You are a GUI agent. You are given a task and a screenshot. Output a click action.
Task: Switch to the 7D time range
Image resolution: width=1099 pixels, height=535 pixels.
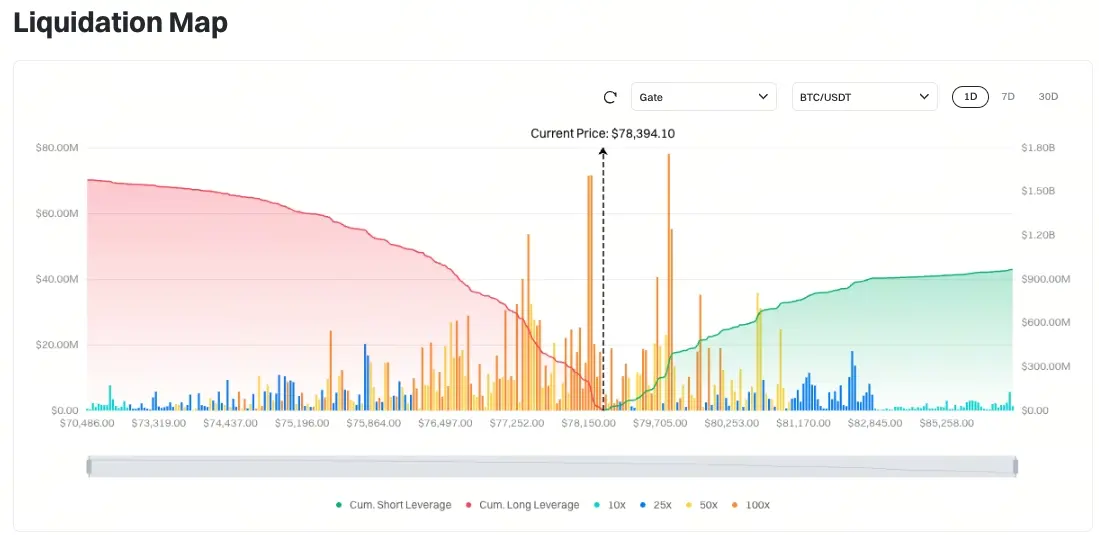point(1008,97)
